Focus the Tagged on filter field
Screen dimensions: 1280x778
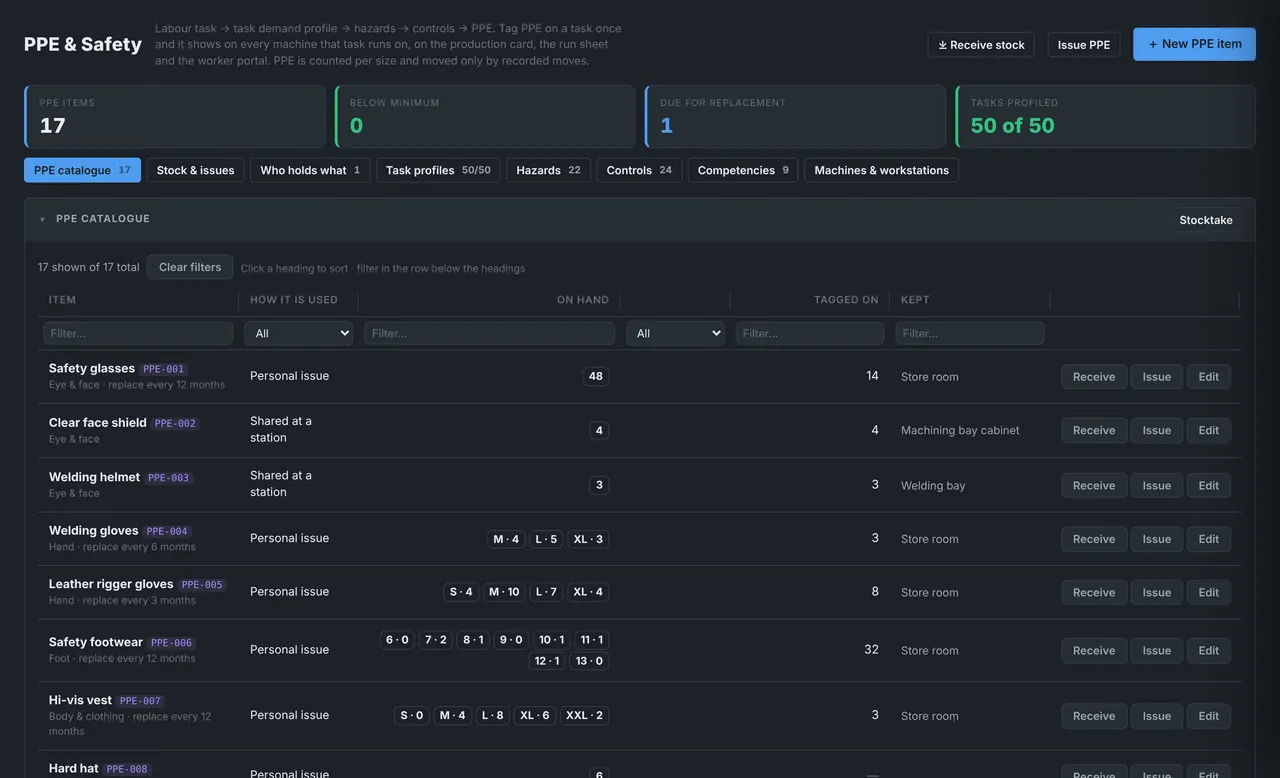click(810, 333)
